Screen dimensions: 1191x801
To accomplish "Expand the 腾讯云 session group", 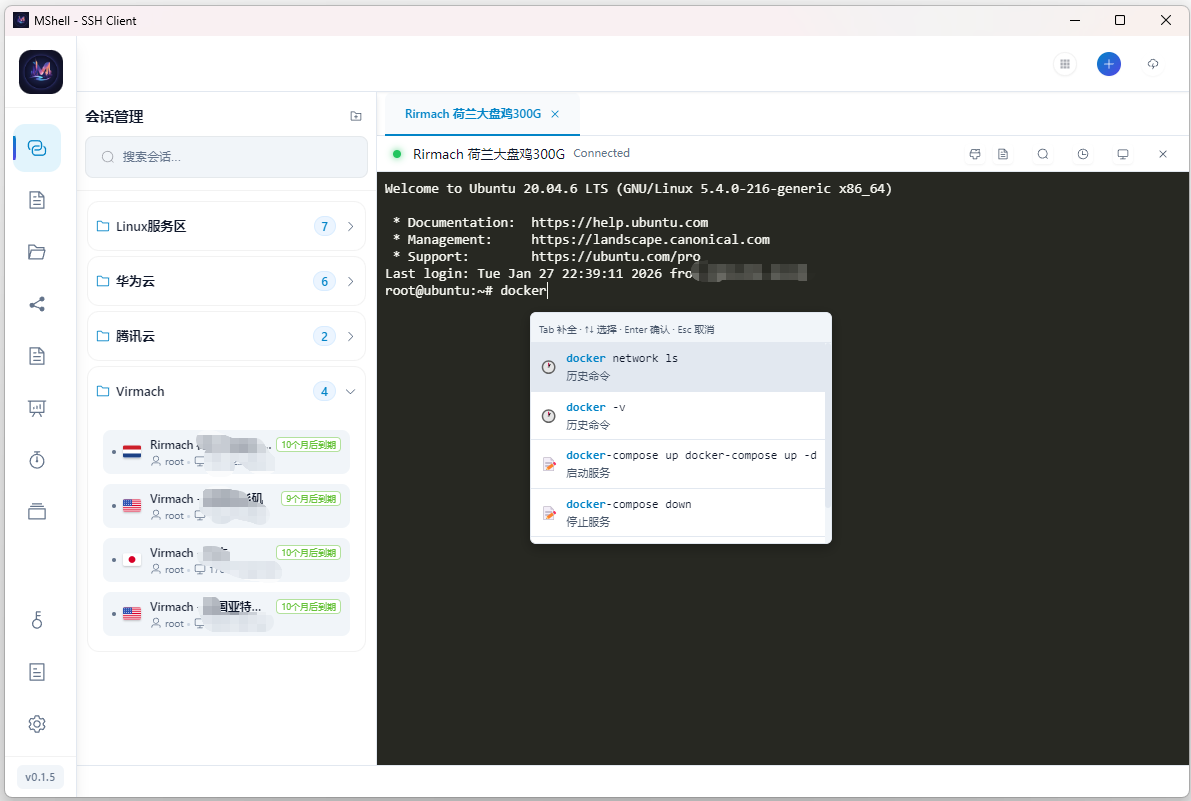I will 226,337.
